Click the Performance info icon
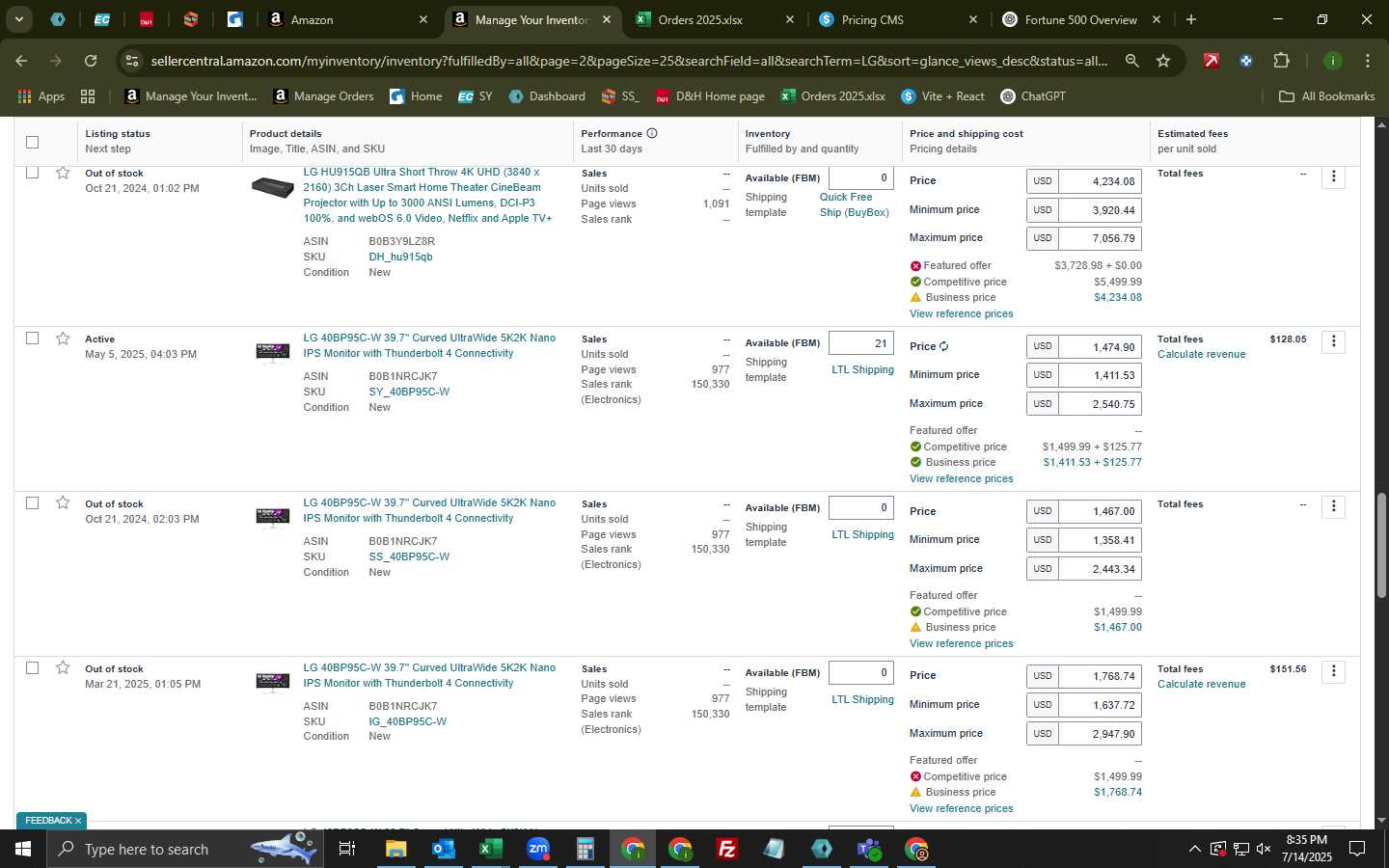 point(652,133)
